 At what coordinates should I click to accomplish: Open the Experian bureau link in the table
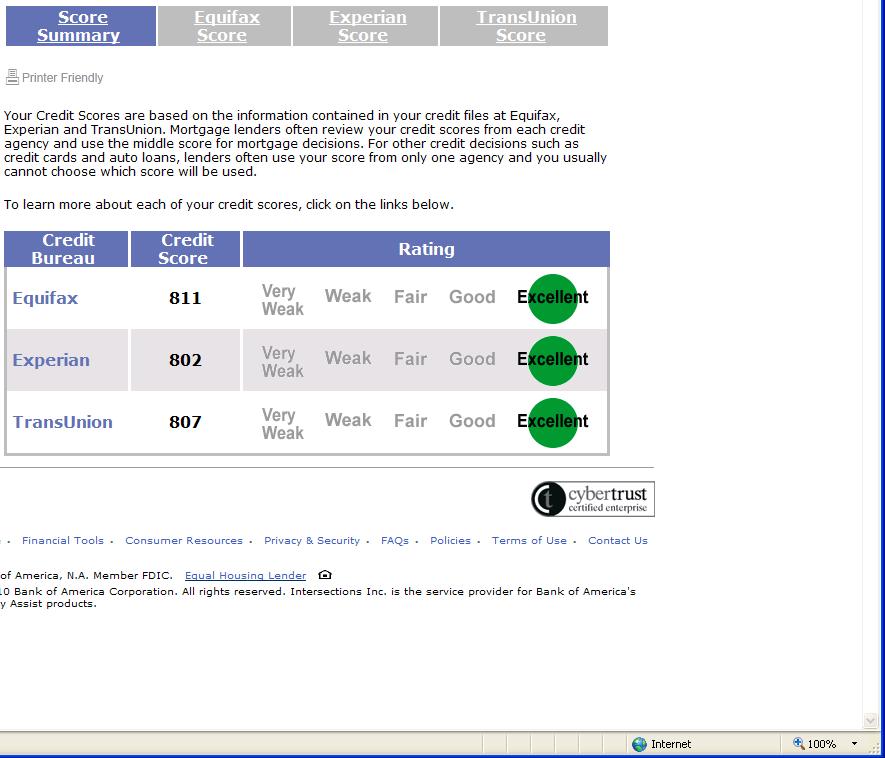[51, 360]
